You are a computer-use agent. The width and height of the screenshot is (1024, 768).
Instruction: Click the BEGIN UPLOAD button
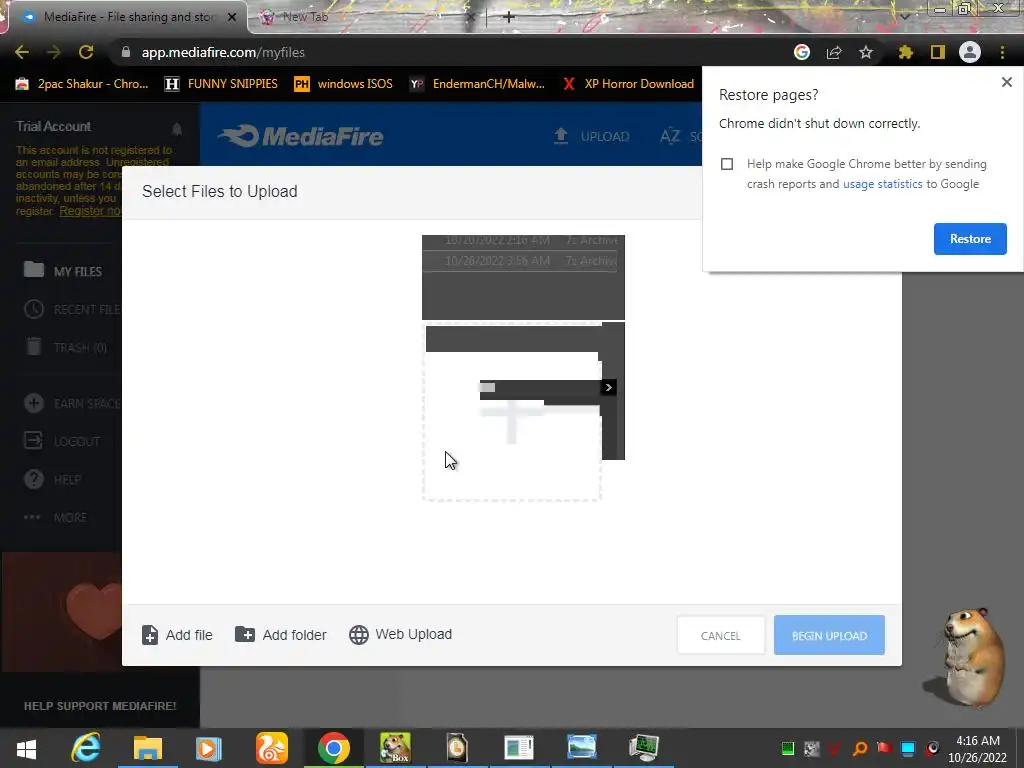pos(829,635)
